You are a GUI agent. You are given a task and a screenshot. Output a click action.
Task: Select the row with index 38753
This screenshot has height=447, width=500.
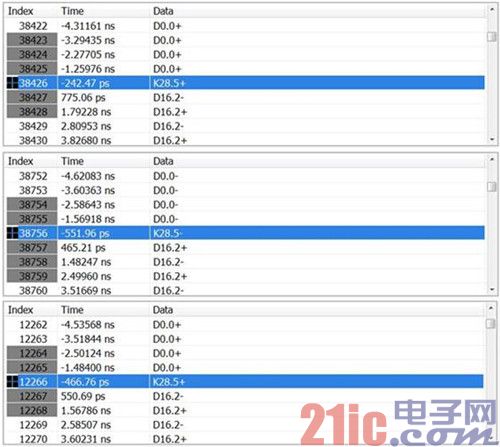click(245, 190)
